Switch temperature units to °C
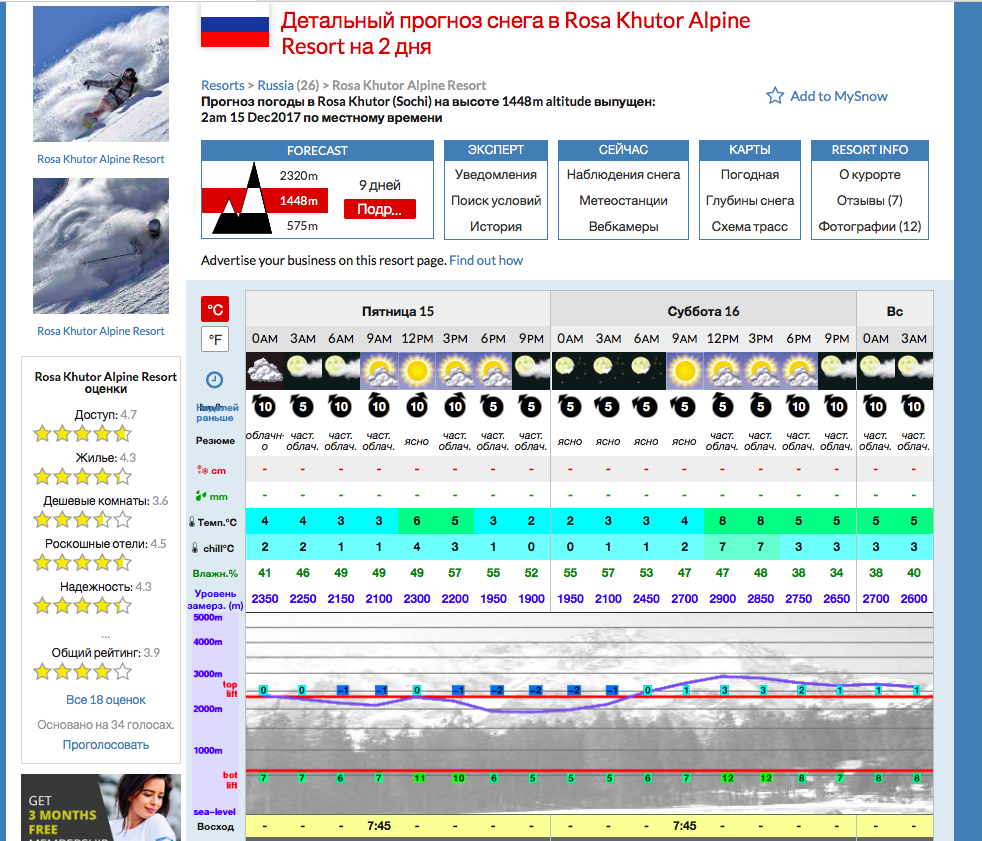 [x=215, y=309]
